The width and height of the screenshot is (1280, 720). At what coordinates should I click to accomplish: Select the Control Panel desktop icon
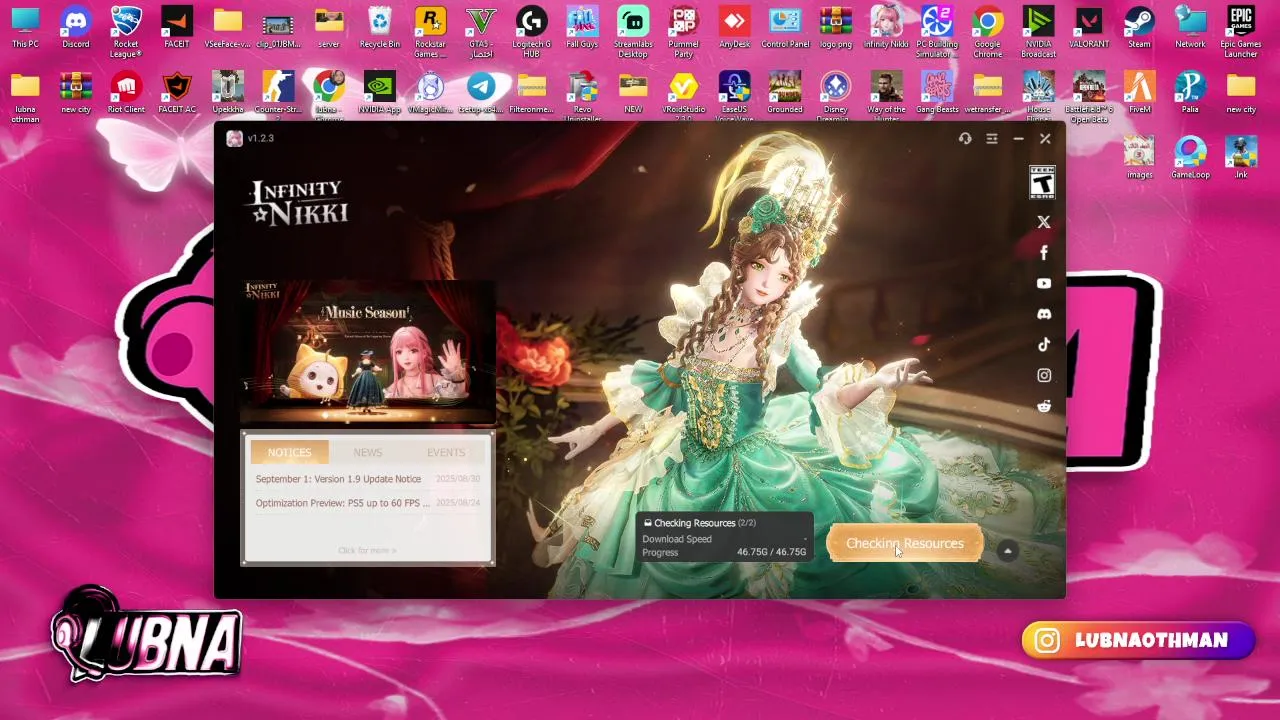point(785,27)
